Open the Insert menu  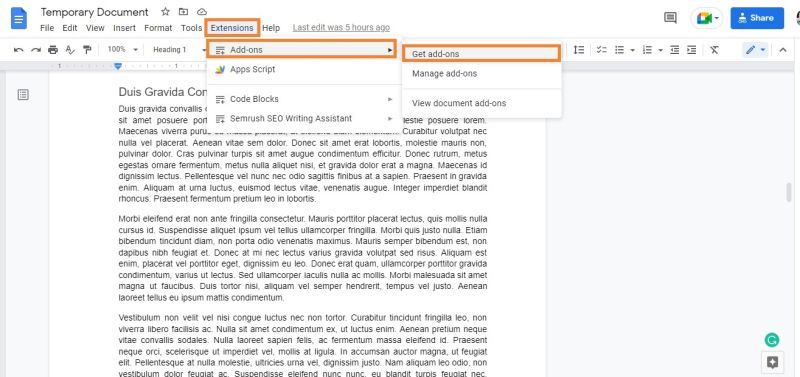click(x=124, y=28)
